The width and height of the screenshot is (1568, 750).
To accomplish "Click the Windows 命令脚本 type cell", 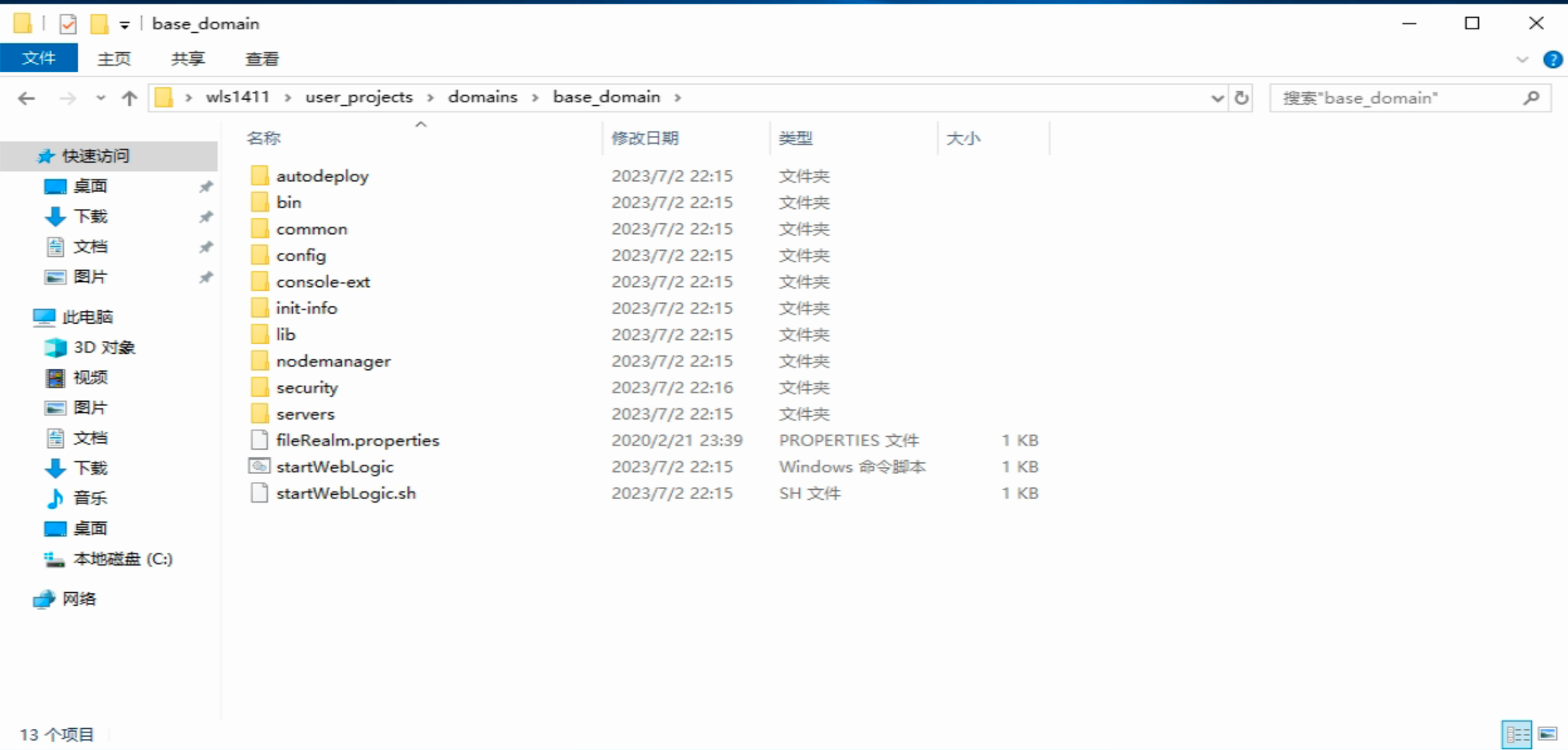I will click(x=852, y=466).
